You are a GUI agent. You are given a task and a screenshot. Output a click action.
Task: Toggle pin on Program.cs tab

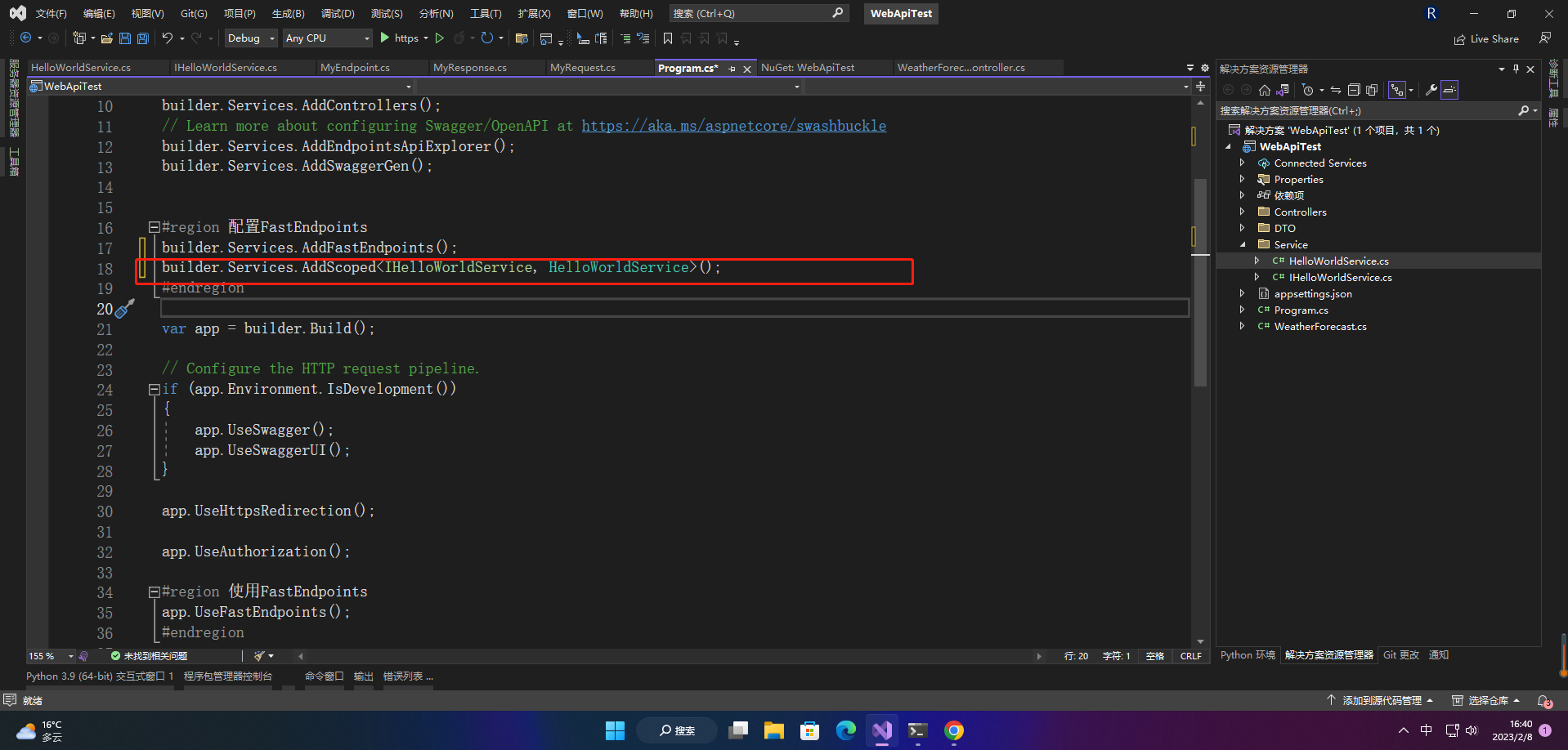(x=732, y=69)
